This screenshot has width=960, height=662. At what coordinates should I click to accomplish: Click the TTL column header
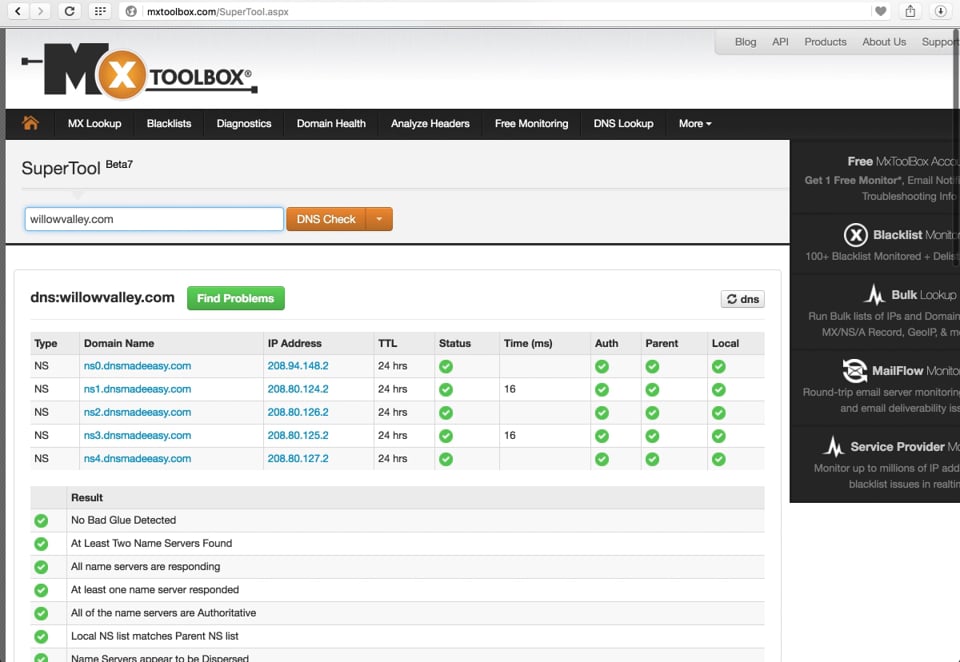(388, 344)
